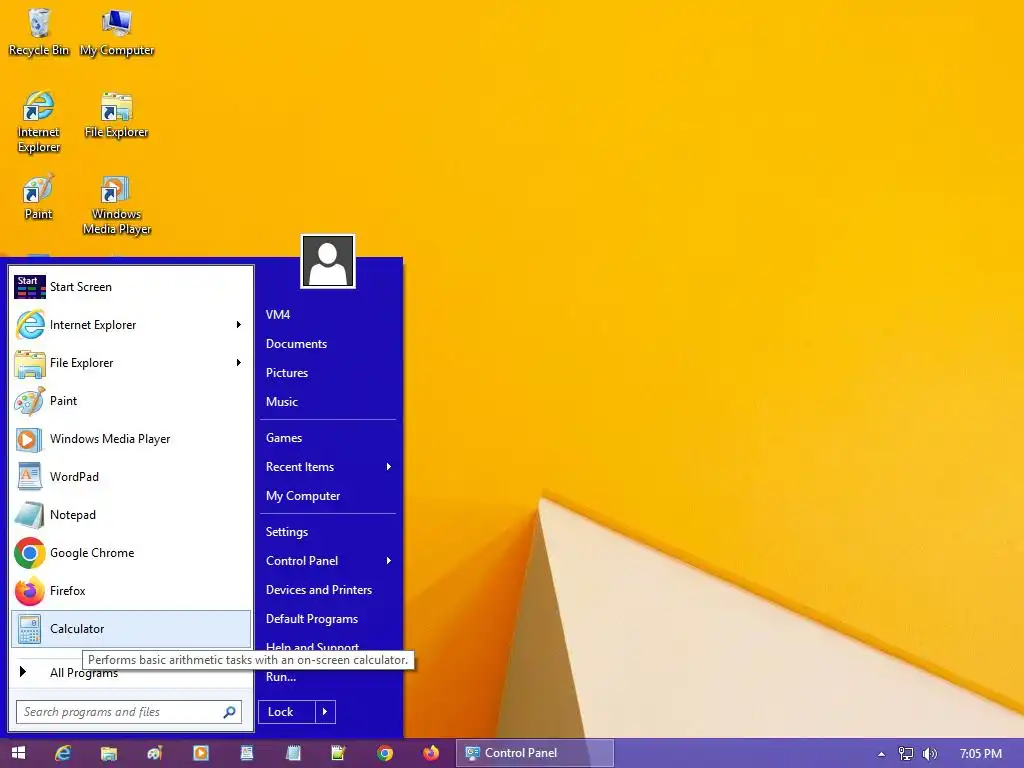Launch Paint from start menu
This screenshot has width=1024, height=768.
pos(131,400)
